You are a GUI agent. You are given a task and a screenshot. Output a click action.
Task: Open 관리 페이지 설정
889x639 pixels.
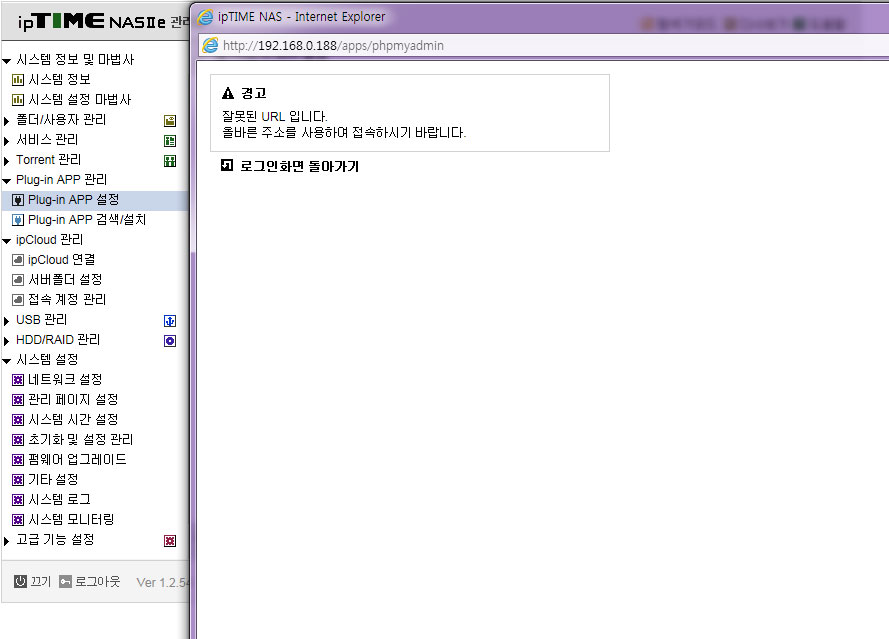tap(73, 400)
